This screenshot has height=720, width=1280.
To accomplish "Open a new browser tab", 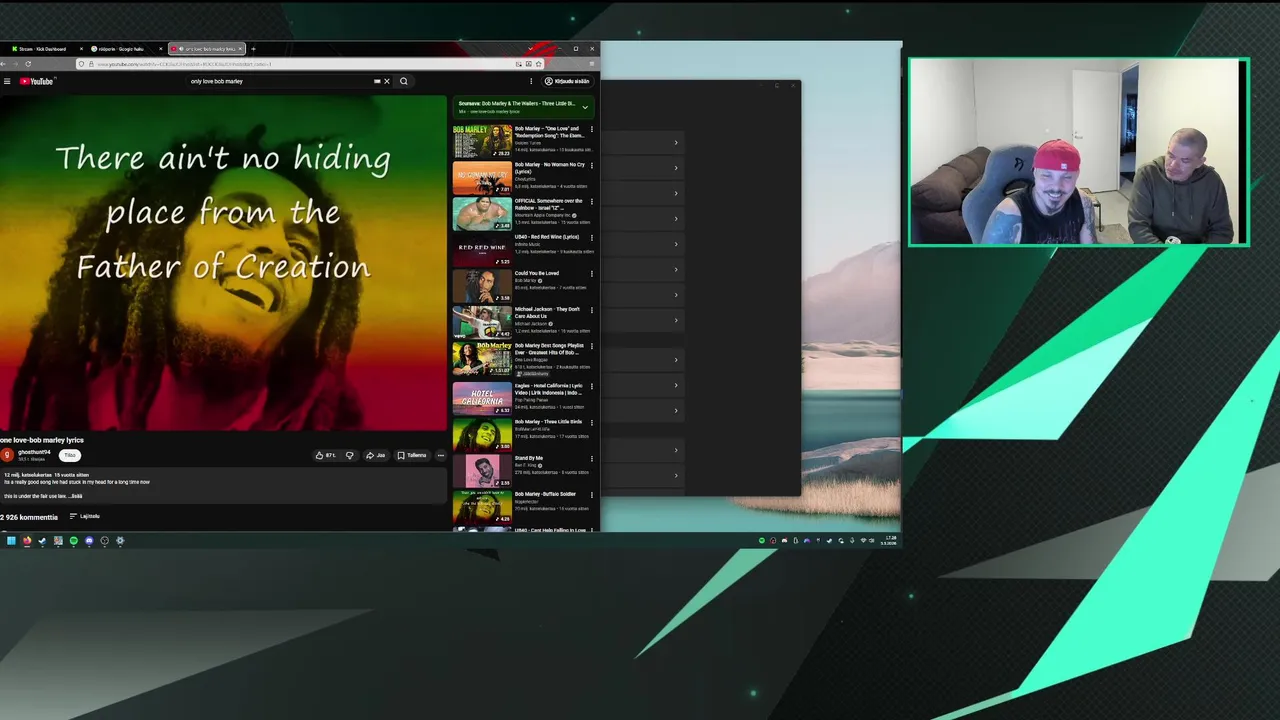I will click(x=253, y=49).
